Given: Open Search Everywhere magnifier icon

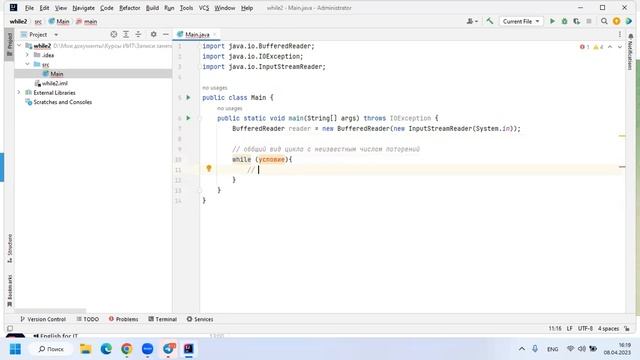Looking at the screenshot, I should (x=604, y=21).
